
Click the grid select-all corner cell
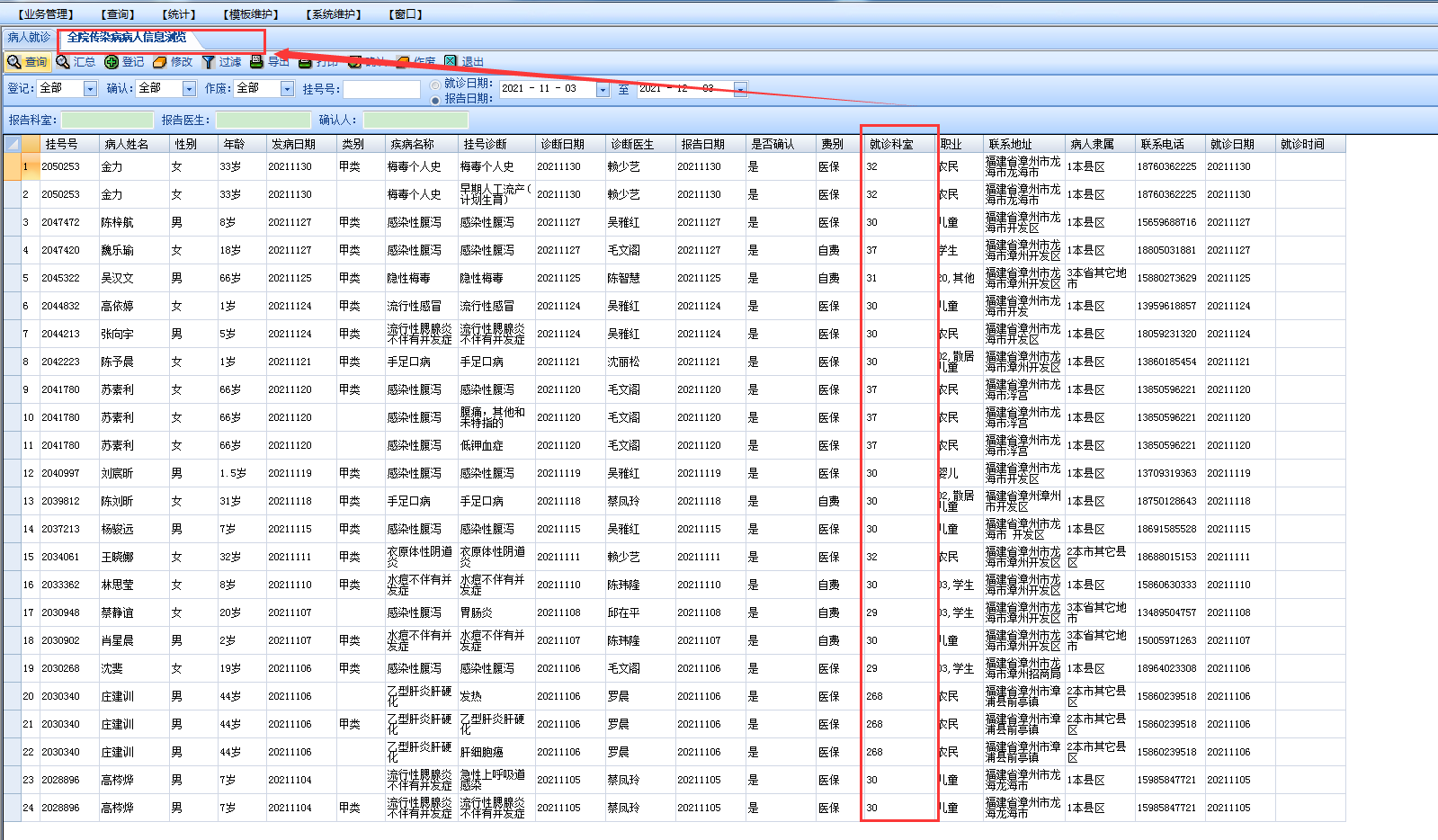(x=13, y=144)
